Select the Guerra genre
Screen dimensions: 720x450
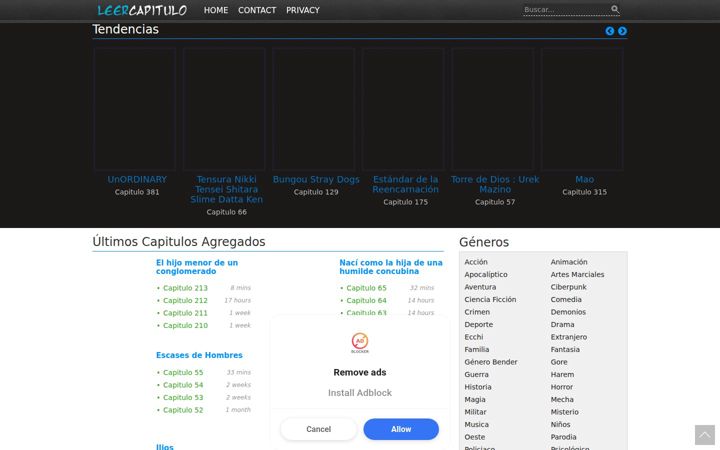pos(476,374)
